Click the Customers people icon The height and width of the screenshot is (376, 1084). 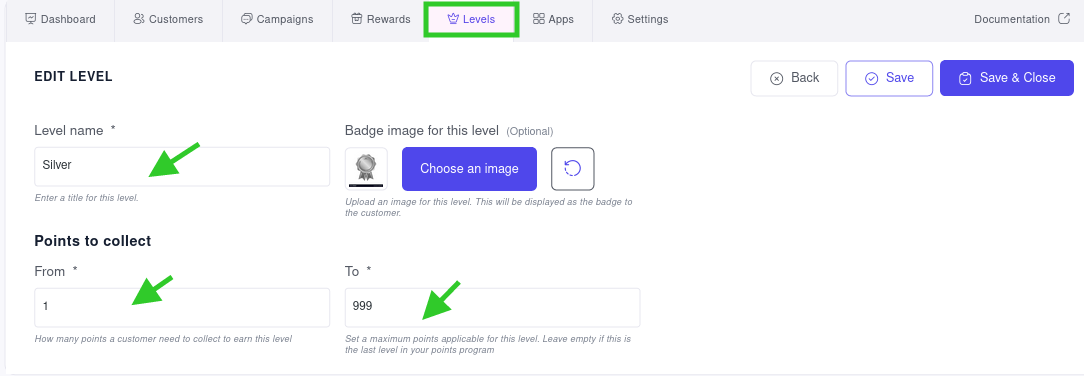pyautogui.click(x=139, y=19)
